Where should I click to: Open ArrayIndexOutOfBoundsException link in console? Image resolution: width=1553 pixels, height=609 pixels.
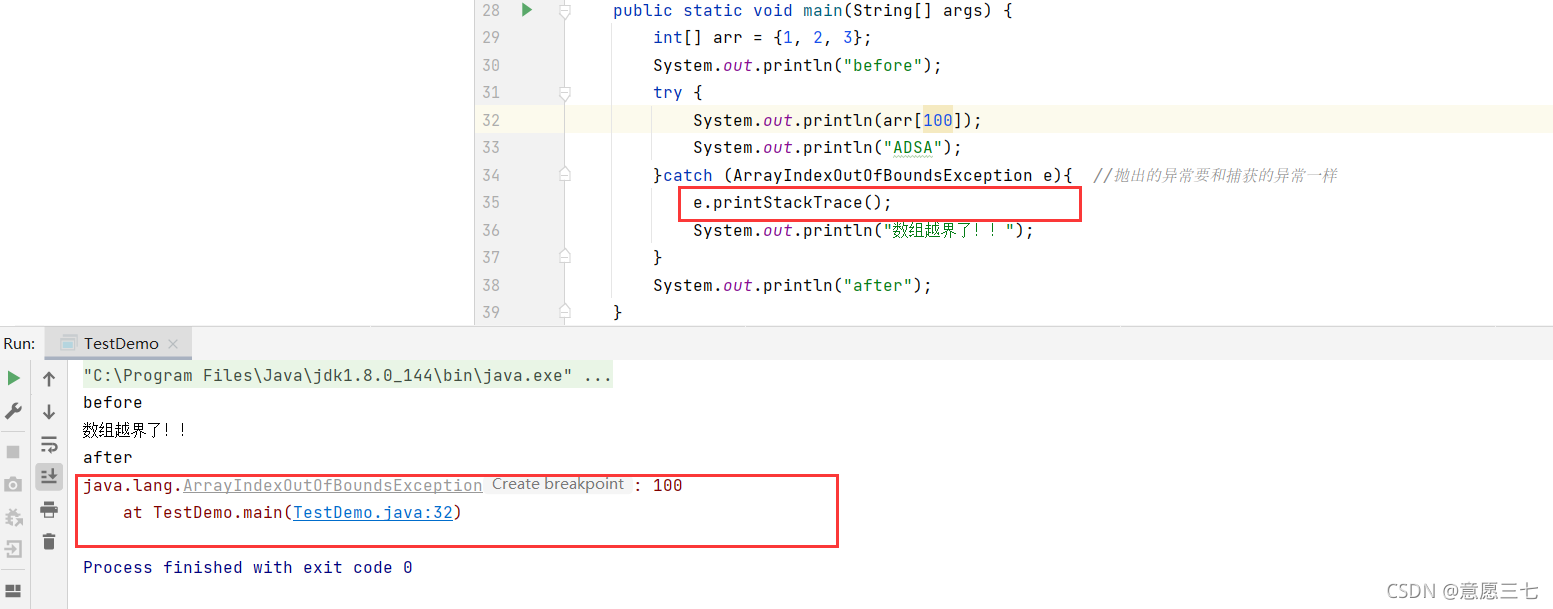[332, 485]
